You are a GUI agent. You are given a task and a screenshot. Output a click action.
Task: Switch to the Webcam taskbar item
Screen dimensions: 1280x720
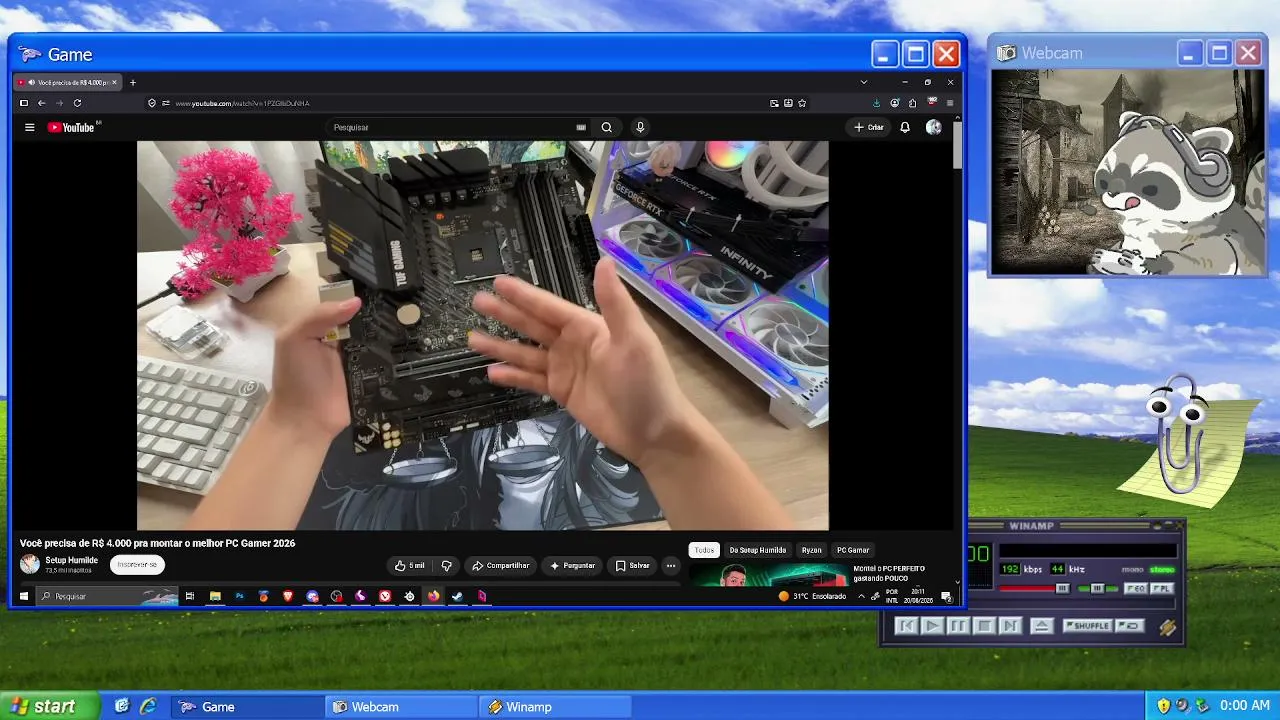pos(401,707)
